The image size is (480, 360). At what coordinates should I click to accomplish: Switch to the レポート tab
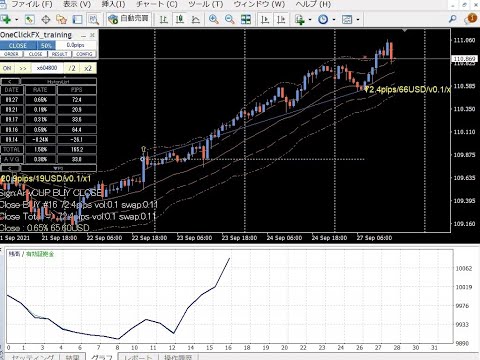[138, 357]
